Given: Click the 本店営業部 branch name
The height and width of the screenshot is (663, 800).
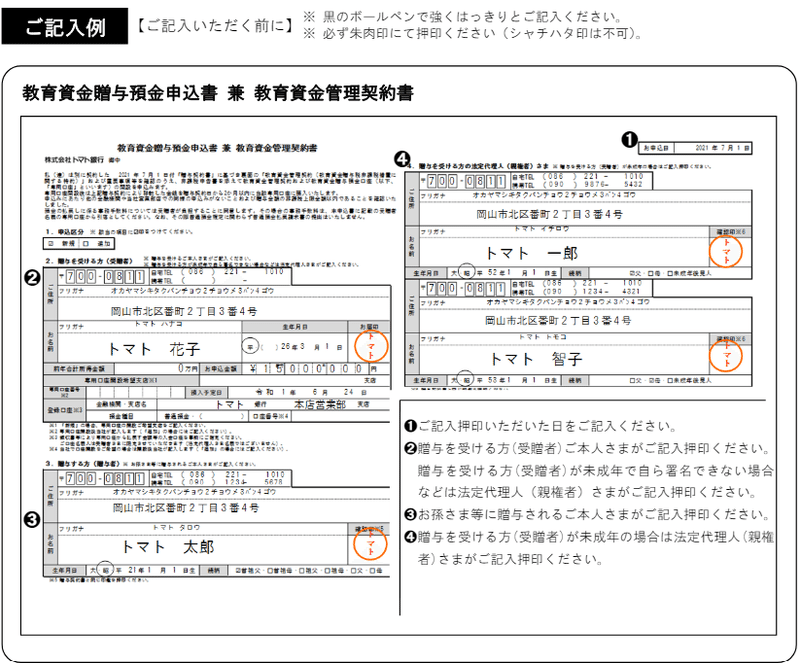Looking at the screenshot, I should coord(320,405).
